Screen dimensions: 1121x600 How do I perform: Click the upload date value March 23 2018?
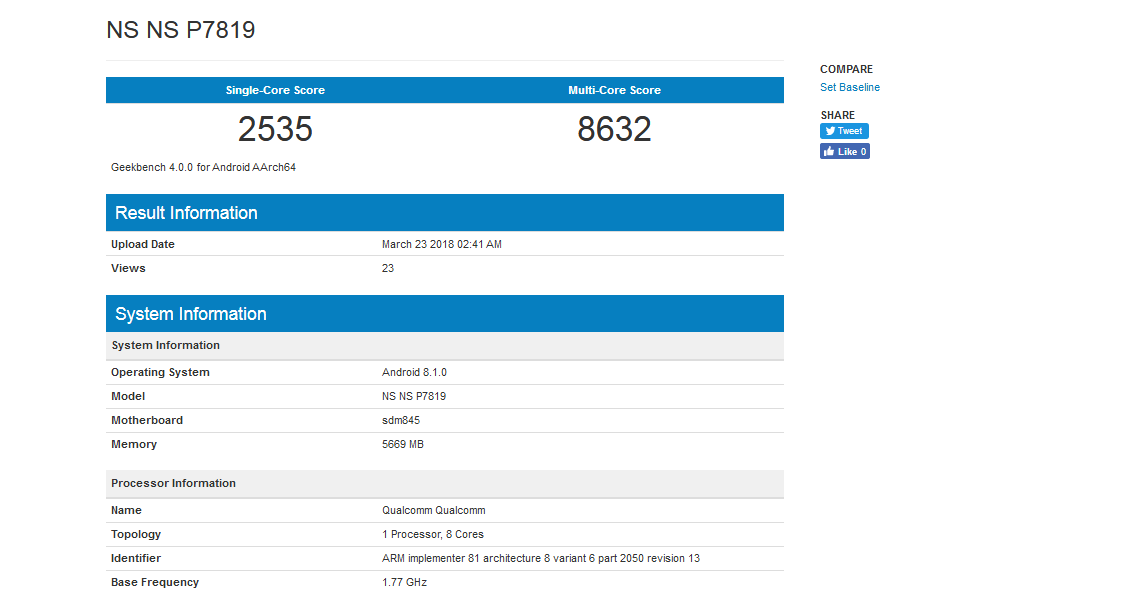pyautogui.click(x=441, y=245)
